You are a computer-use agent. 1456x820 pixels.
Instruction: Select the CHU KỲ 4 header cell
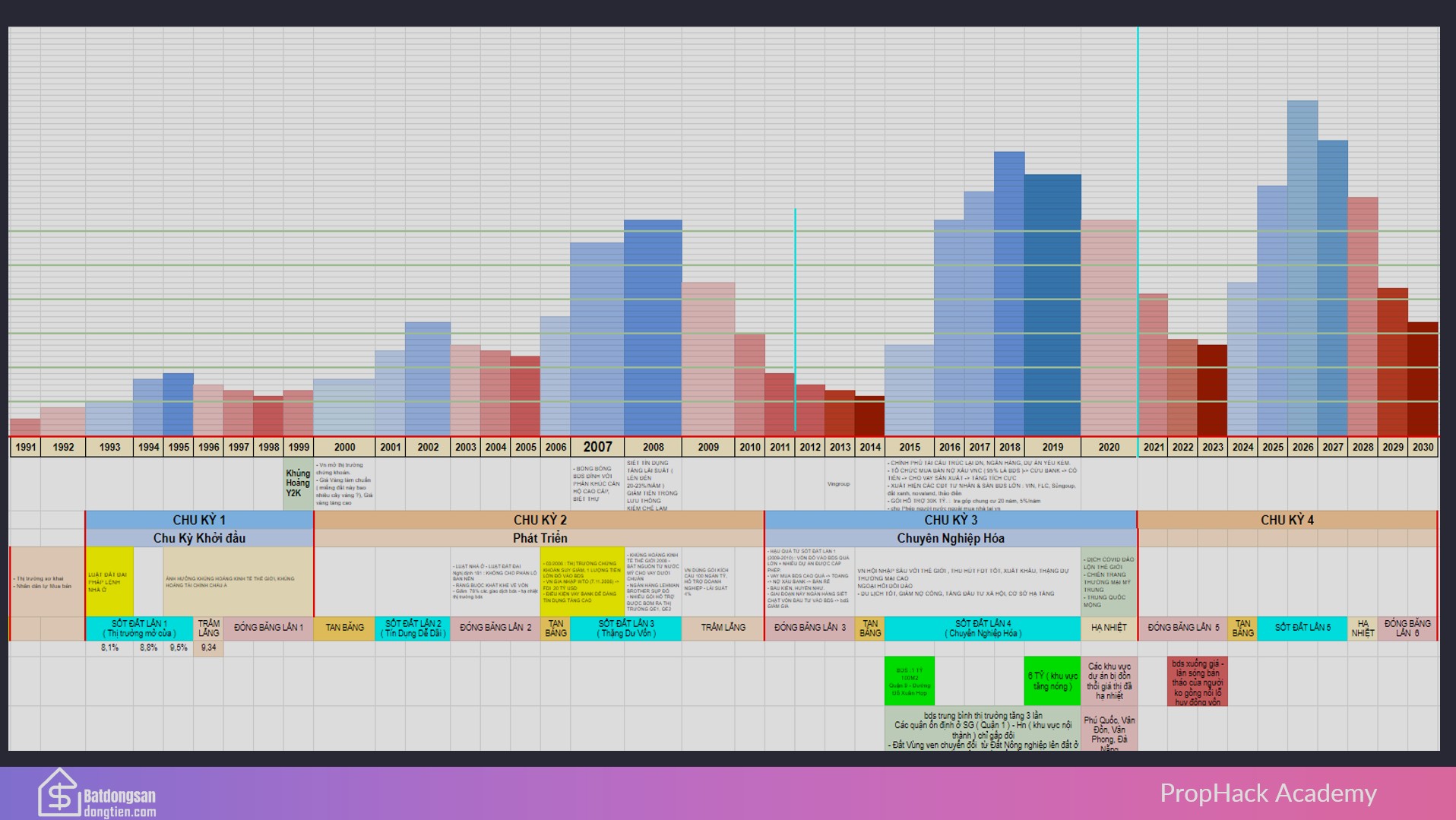pos(1287,520)
